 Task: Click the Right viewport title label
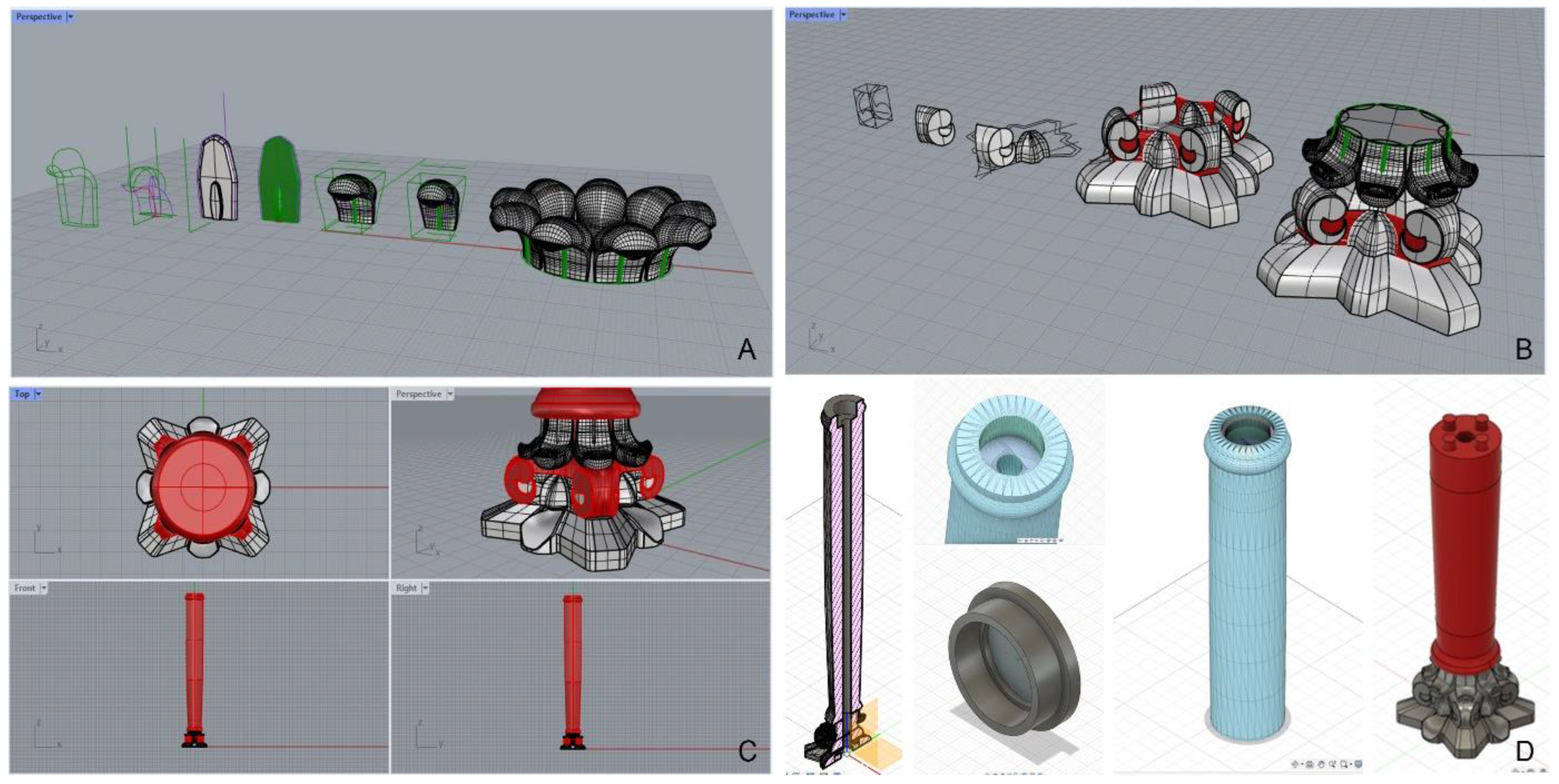click(x=406, y=588)
